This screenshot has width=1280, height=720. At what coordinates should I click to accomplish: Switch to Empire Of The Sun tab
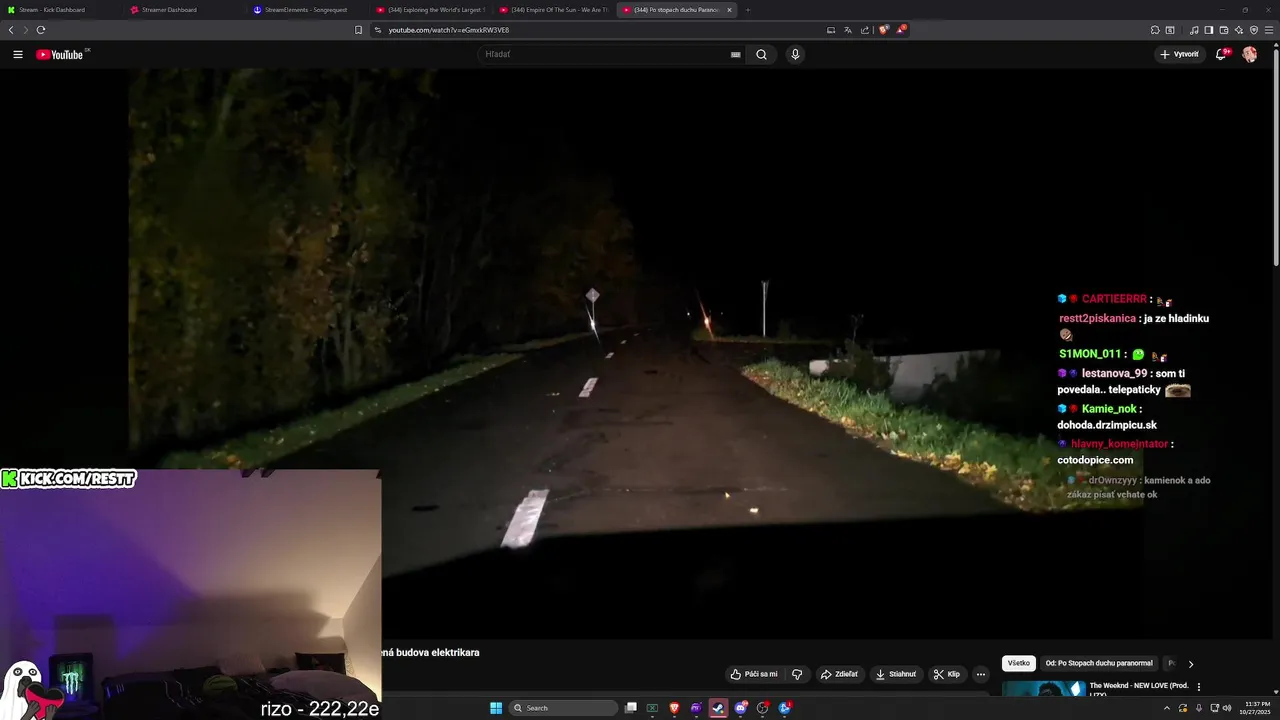click(x=553, y=10)
